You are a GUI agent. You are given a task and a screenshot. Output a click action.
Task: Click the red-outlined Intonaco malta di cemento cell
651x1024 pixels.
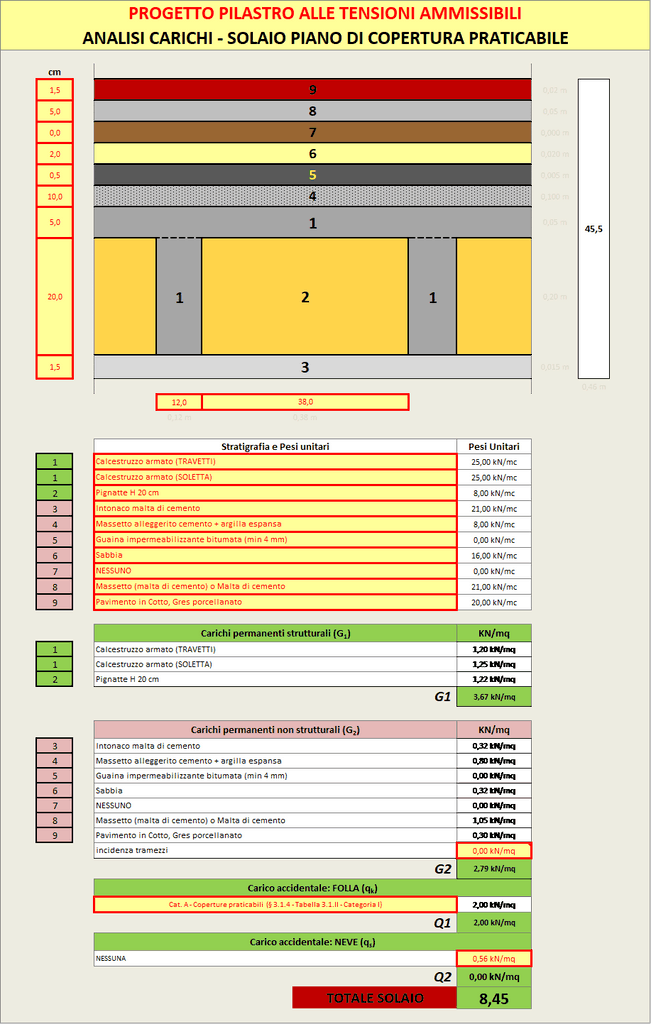pos(275,508)
